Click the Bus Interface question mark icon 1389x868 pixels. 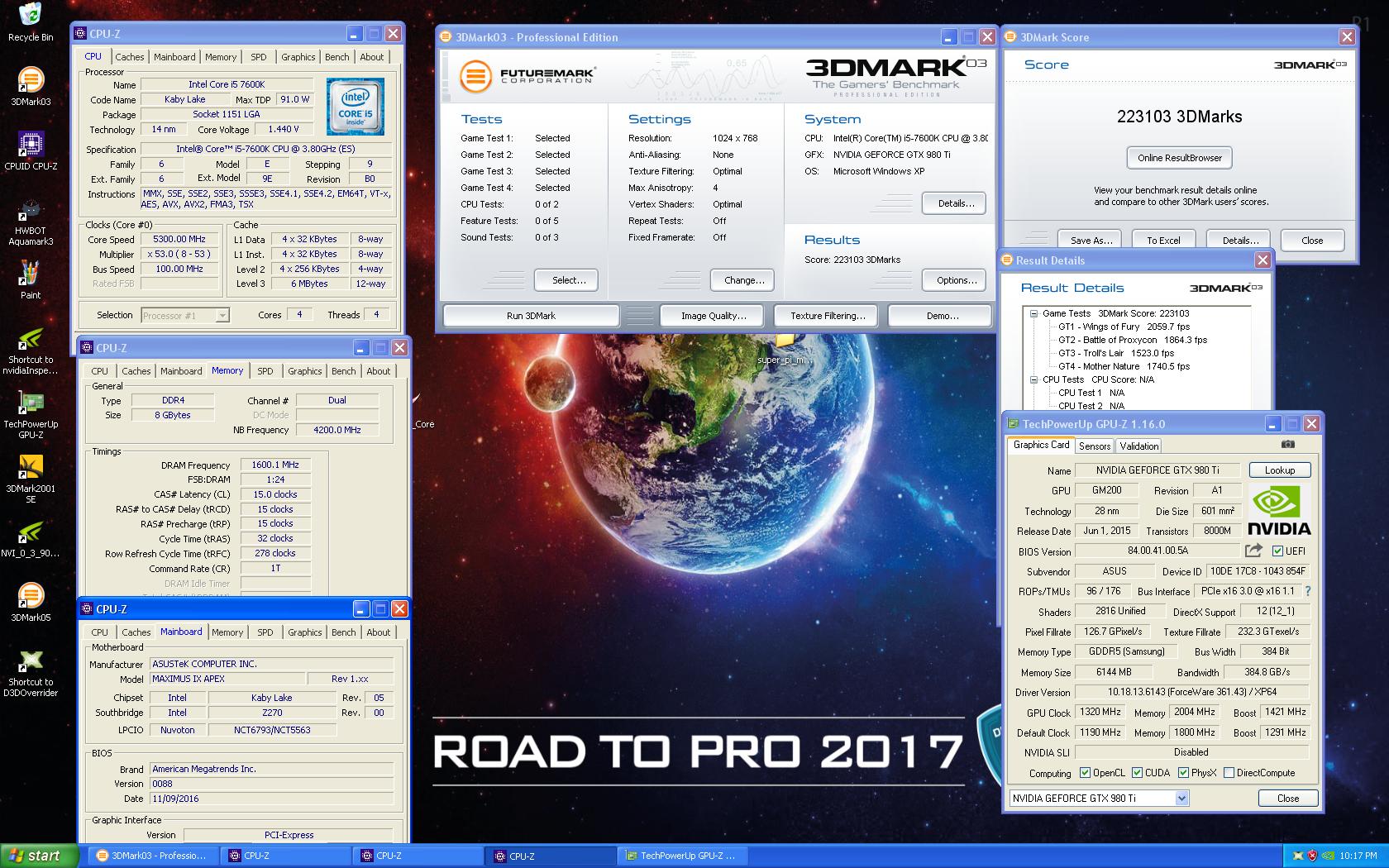tap(1307, 591)
